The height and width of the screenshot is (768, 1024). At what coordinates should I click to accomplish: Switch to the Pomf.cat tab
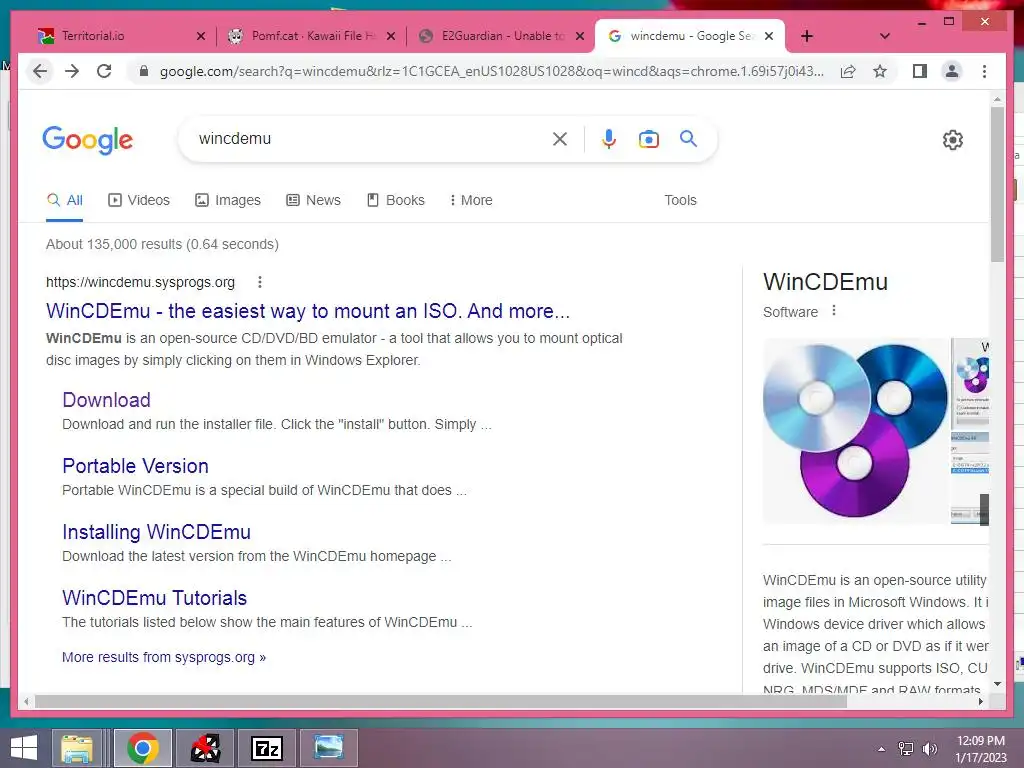click(x=312, y=36)
